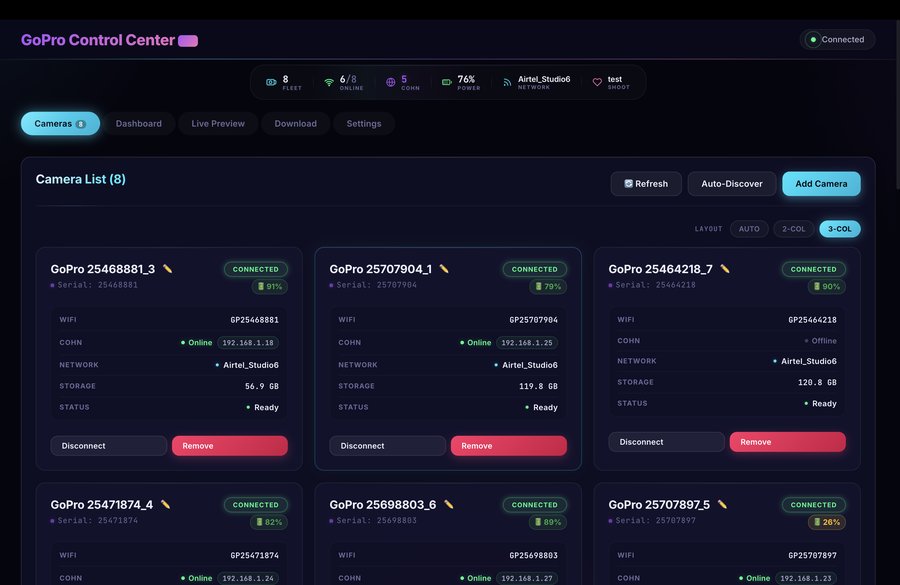Click WiFi name GP25707904
This screenshot has height=585, width=900.
pyautogui.click(x=533, y=320)
